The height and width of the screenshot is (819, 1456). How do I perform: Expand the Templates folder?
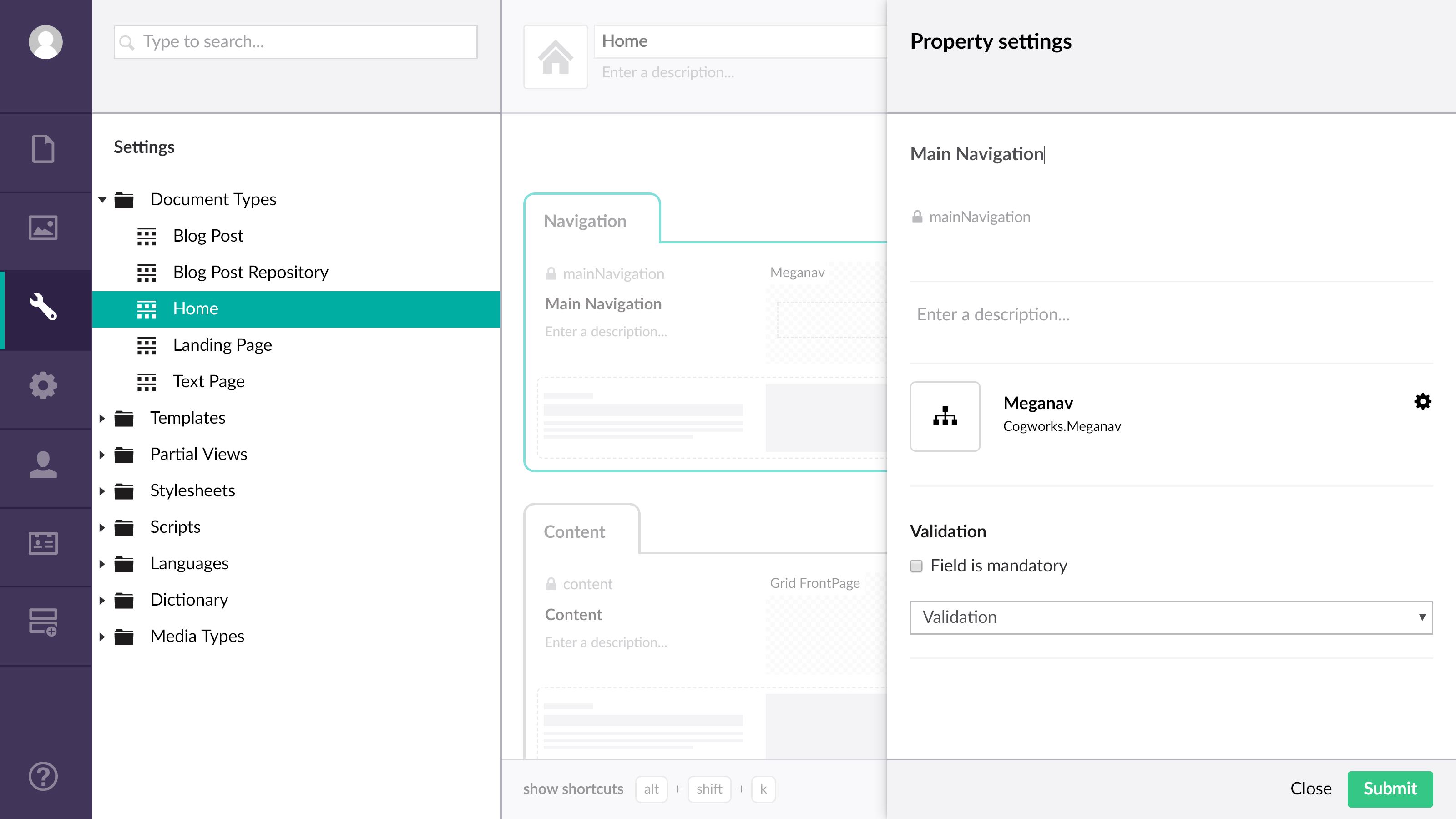[x=102, y=418]
